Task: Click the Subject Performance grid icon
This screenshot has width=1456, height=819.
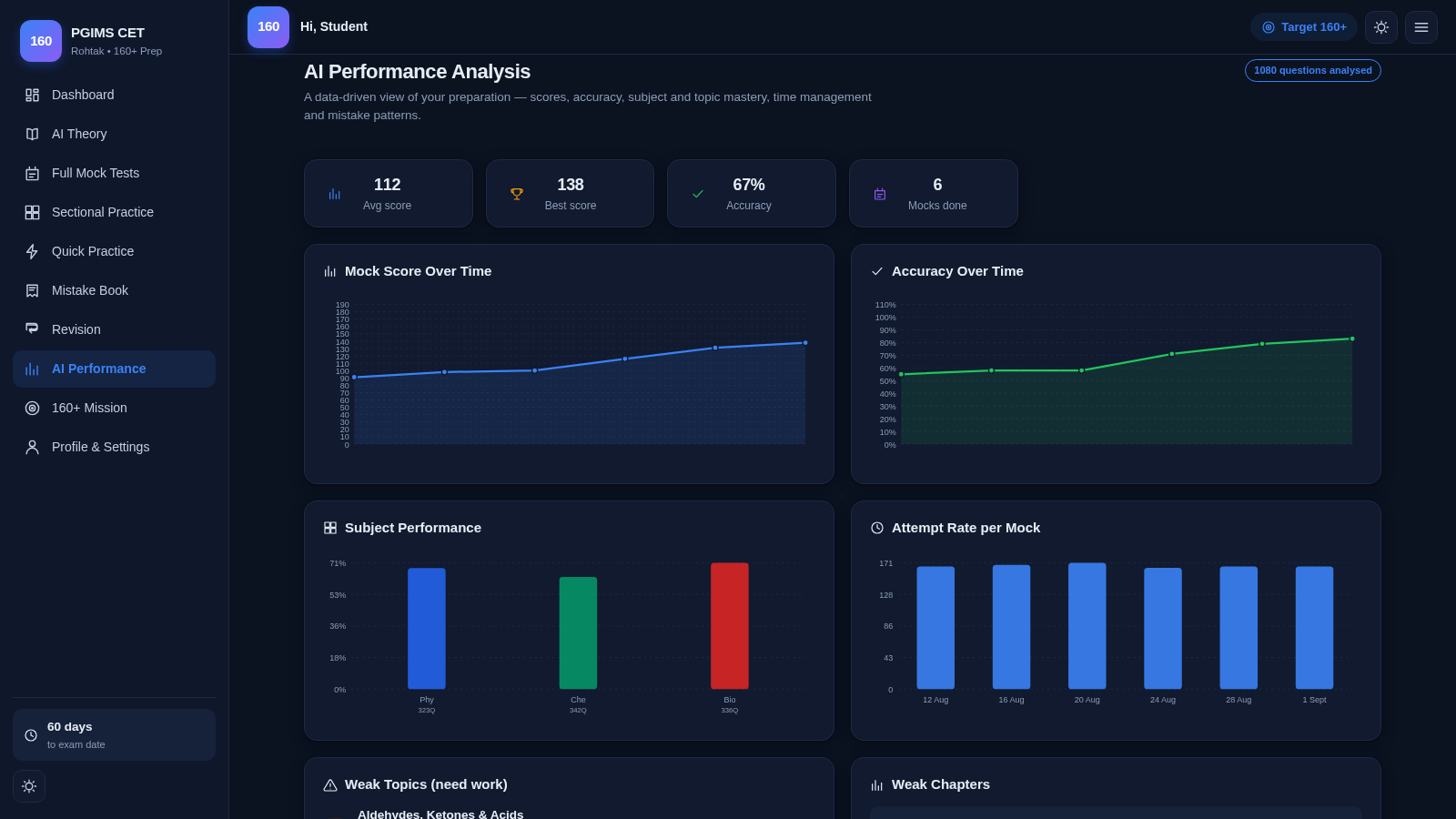Action: pos(330,528)
